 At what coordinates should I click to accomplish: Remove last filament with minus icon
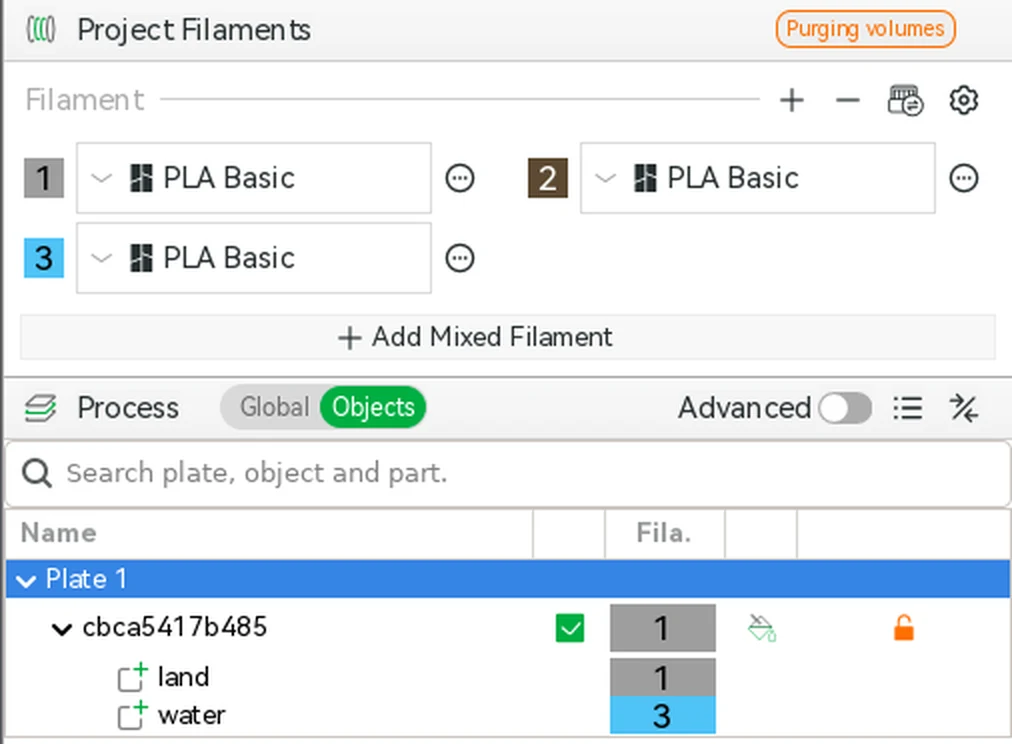click(x=847, y=100)
